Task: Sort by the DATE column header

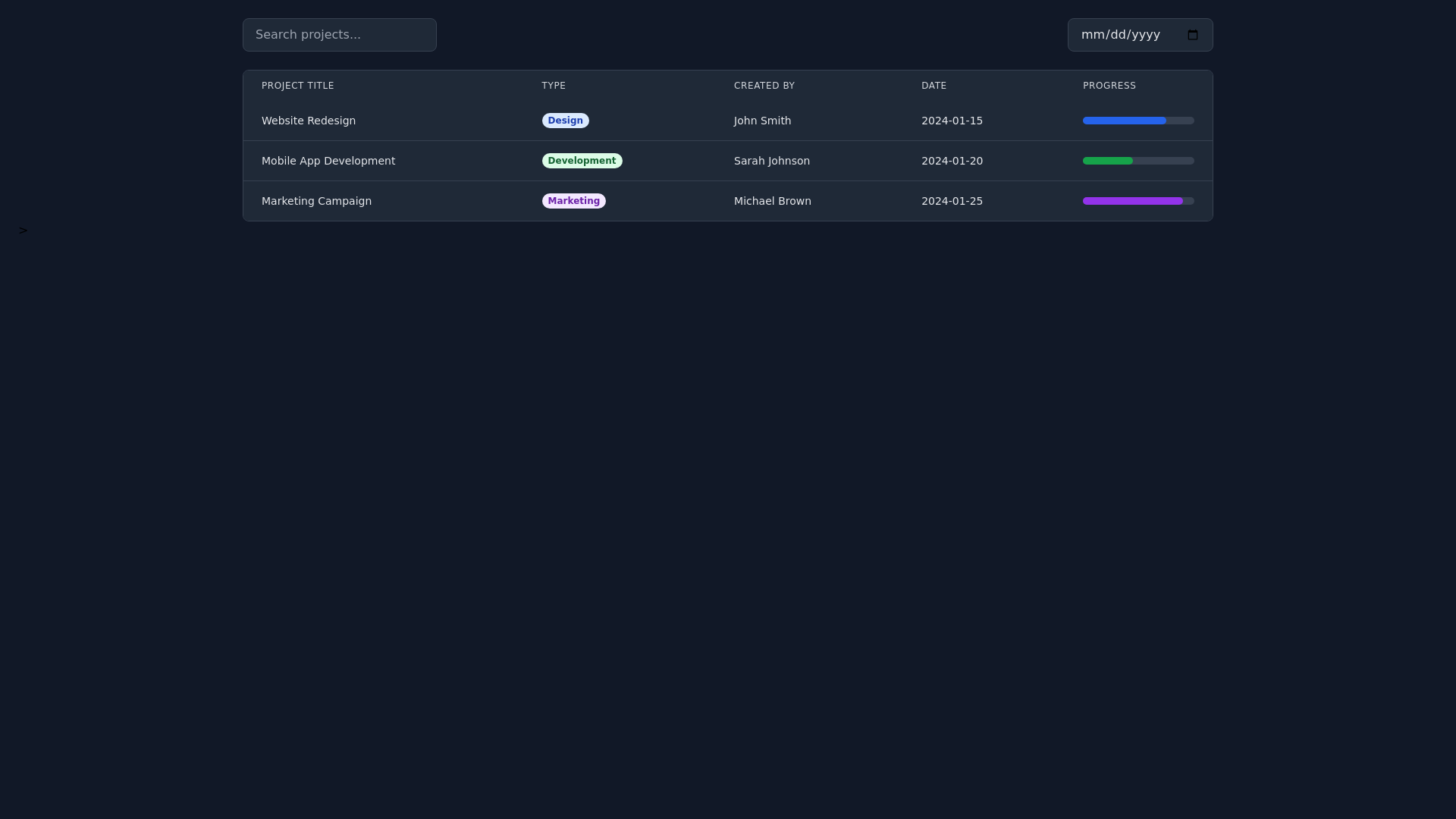Action: click(x=934, y=85)
